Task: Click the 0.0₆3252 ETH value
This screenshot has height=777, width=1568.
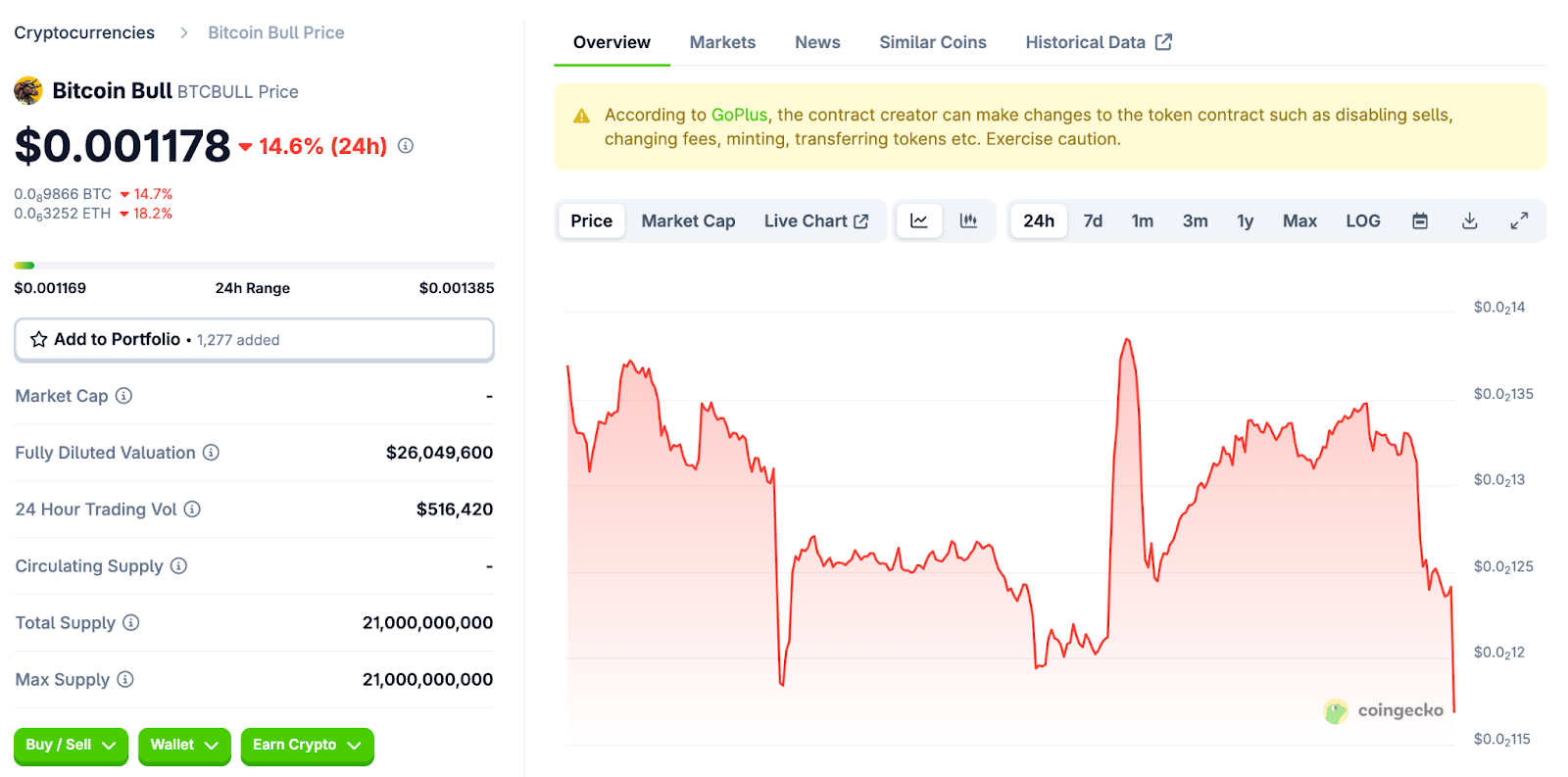Action: (x=63, y=214)
